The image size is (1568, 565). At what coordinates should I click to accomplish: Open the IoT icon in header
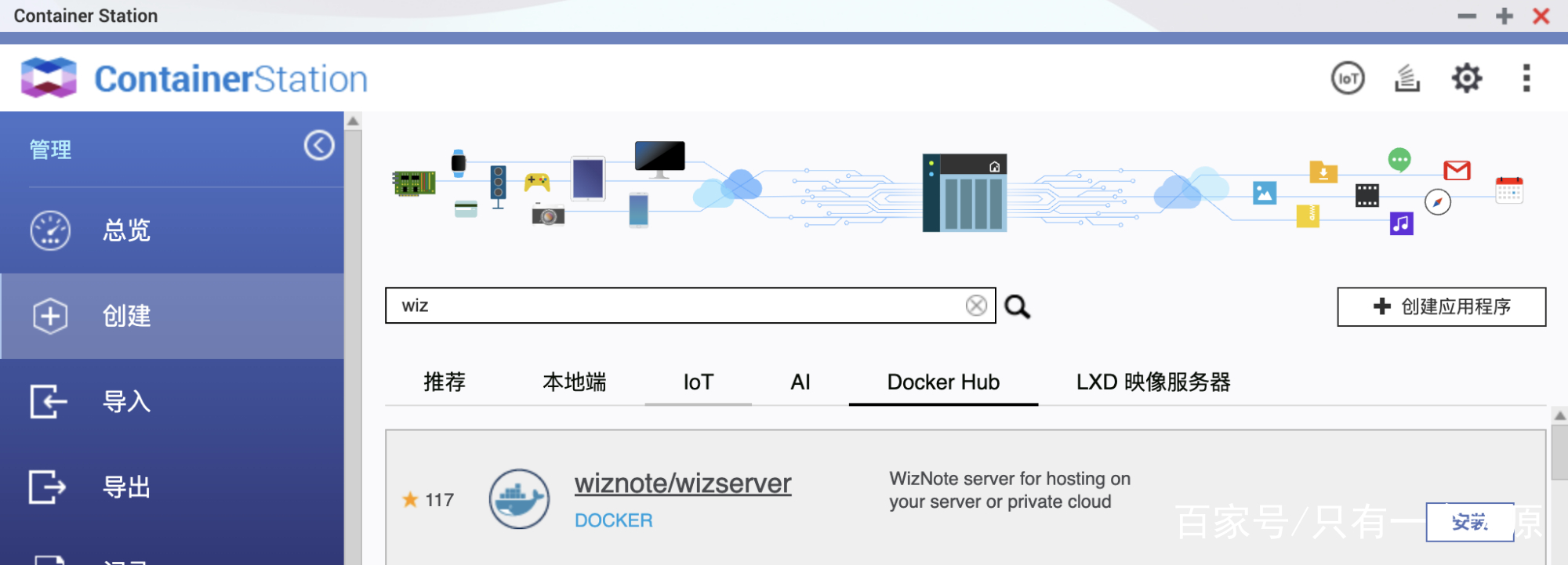pyautogui.click(x=1348, y=78)
